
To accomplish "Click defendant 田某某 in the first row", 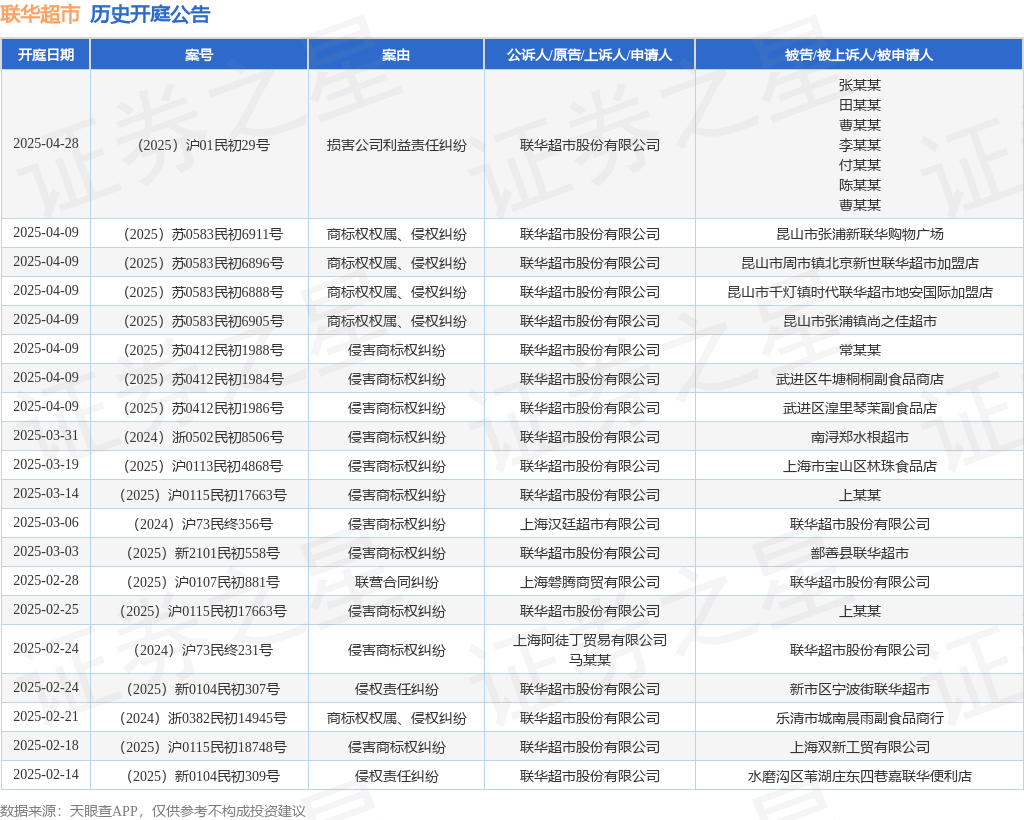I will tap(859, 105).
